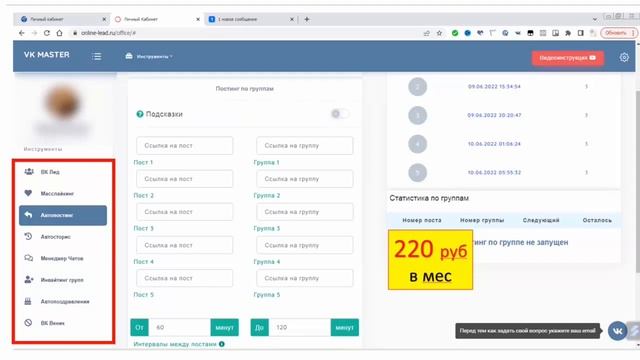Viewport: 640px width, 360px height.
Task: Expand the Инструменты dropdown in the header
Action: click(x=149, y=56)
